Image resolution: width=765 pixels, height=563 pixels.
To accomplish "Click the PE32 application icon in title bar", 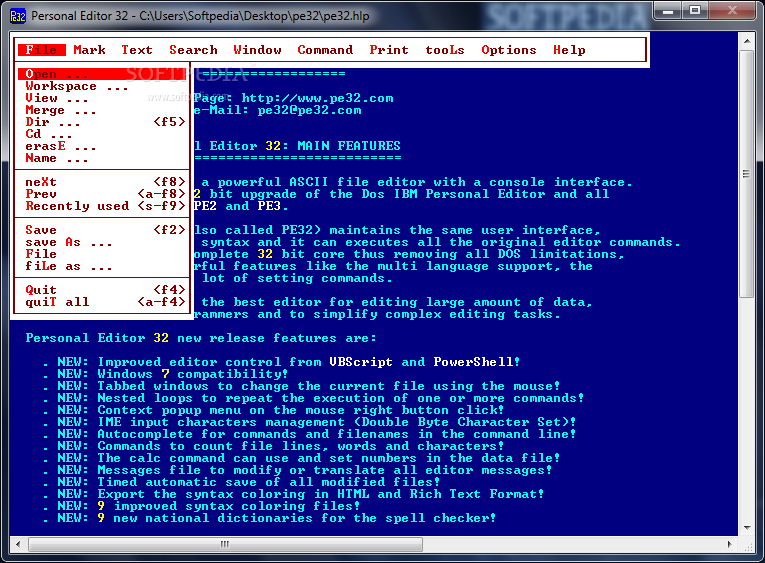I will (x=18, y=16).
